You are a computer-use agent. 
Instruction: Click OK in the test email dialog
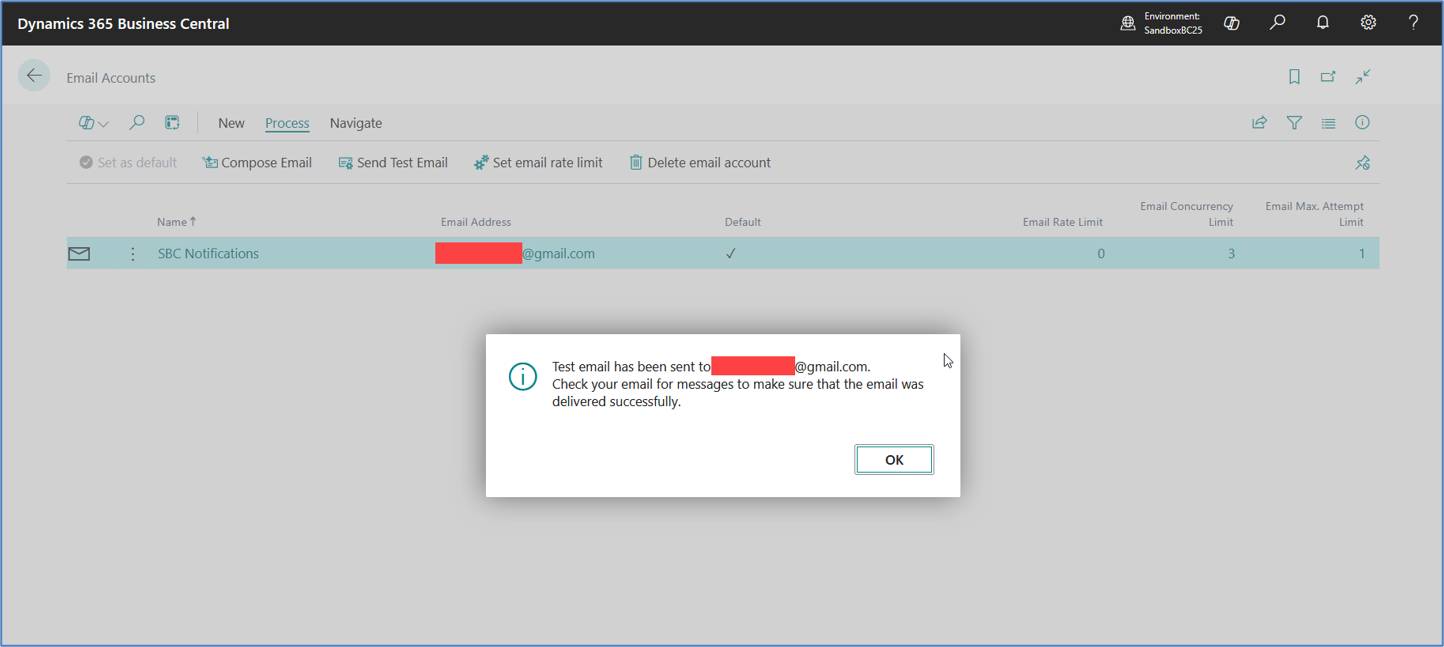(894, 460)
